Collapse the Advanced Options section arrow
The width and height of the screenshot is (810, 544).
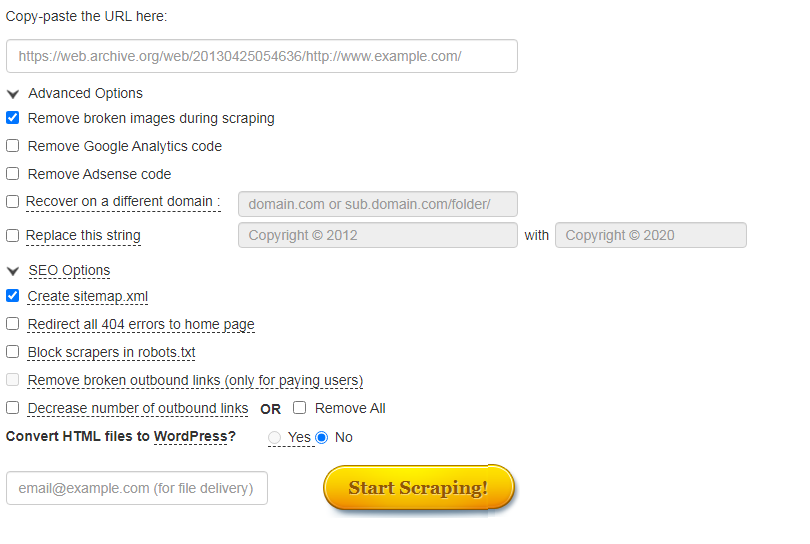[x=13, y=94]
